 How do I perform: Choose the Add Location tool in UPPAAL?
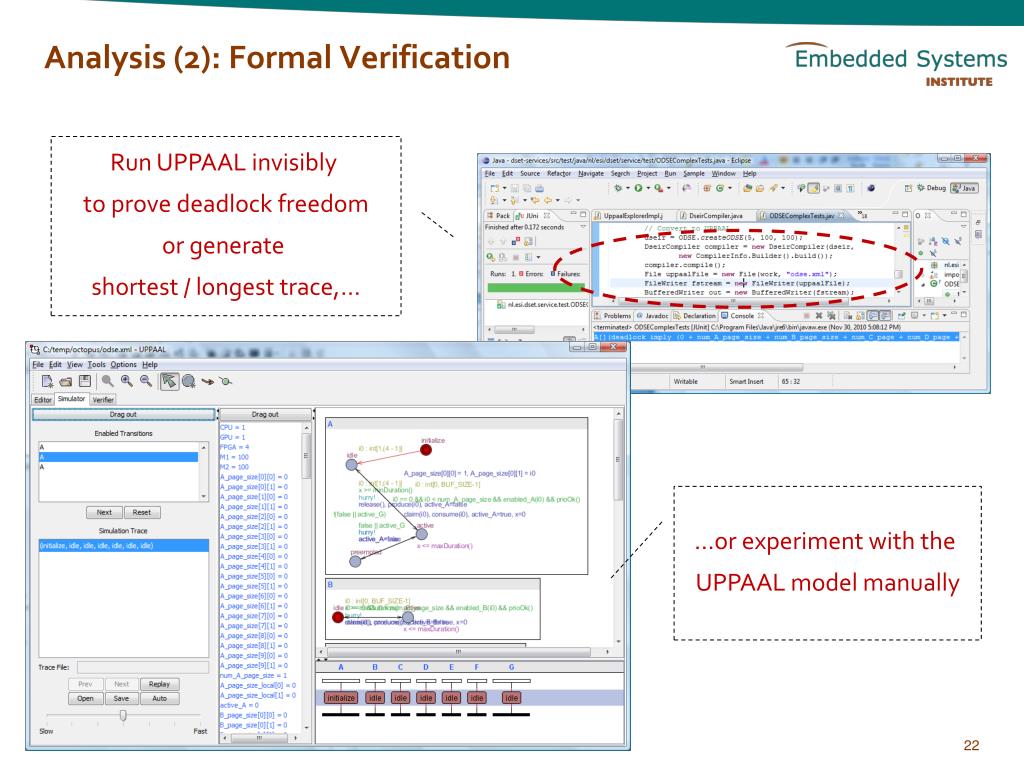tap(189, 381)
